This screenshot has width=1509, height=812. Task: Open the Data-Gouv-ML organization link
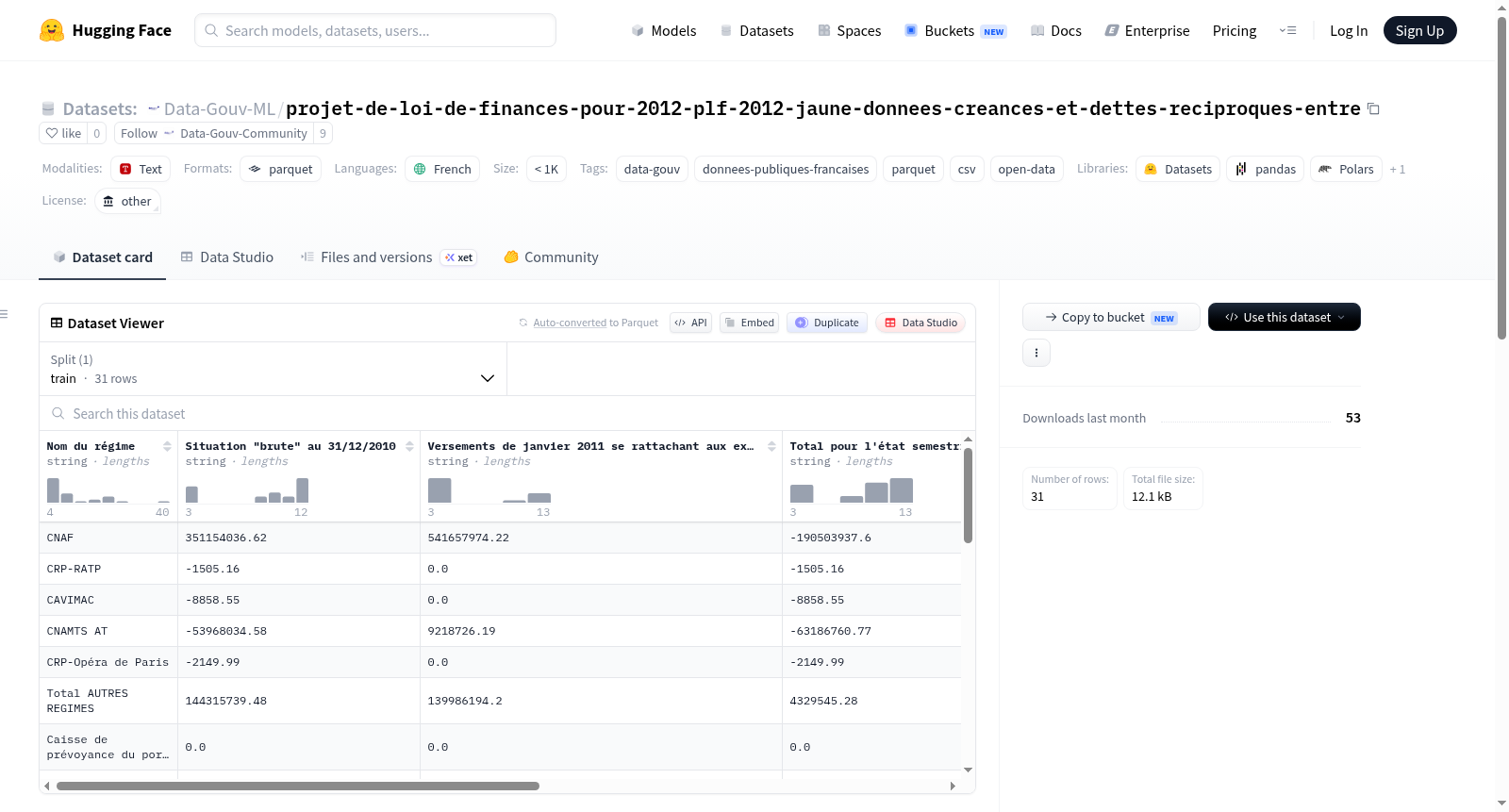[219, 108]
